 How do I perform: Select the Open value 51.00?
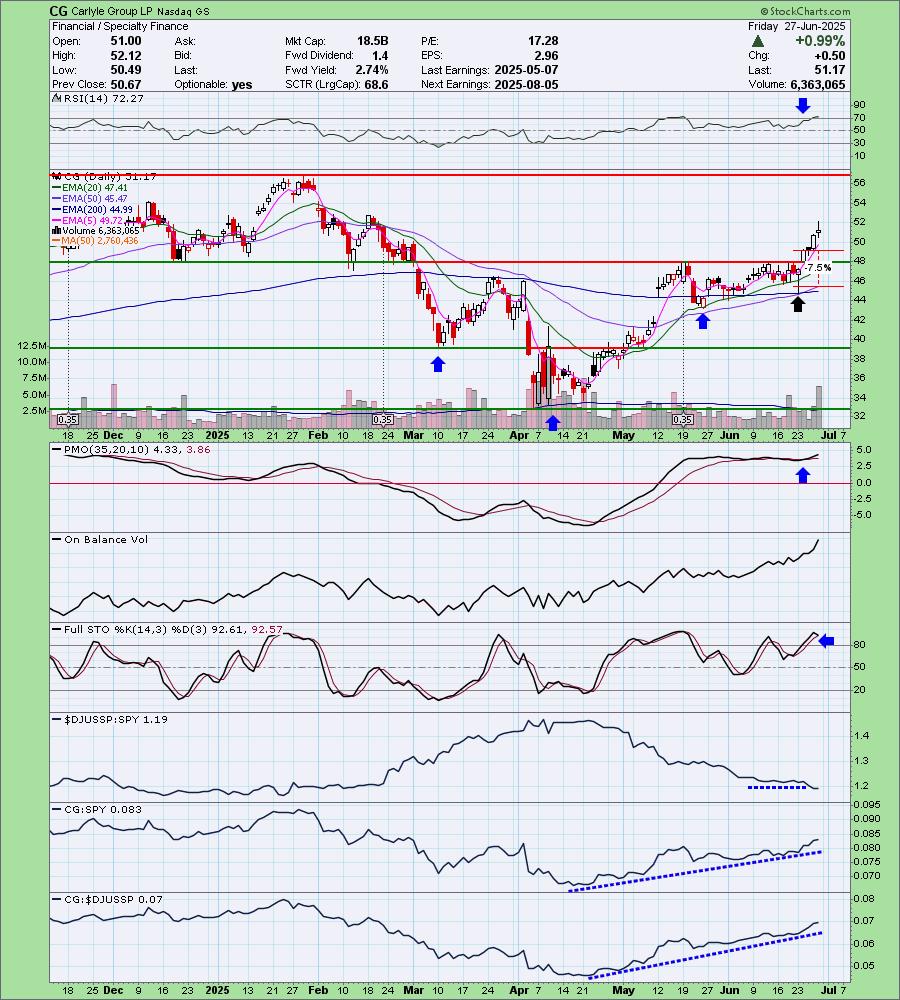coord(126,41)
